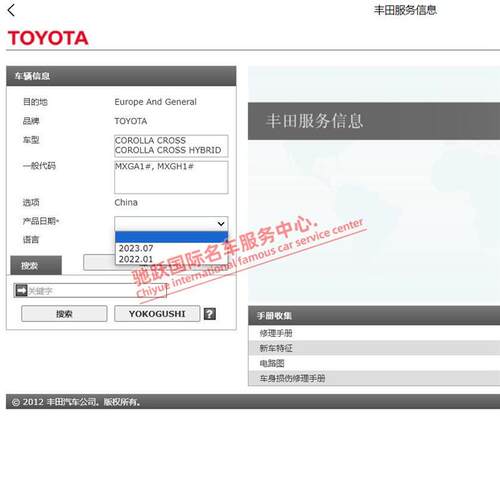This screenshot has width=500, height=500.
Task: Click the 手册收集 section header
Action: tap(374, 315)
